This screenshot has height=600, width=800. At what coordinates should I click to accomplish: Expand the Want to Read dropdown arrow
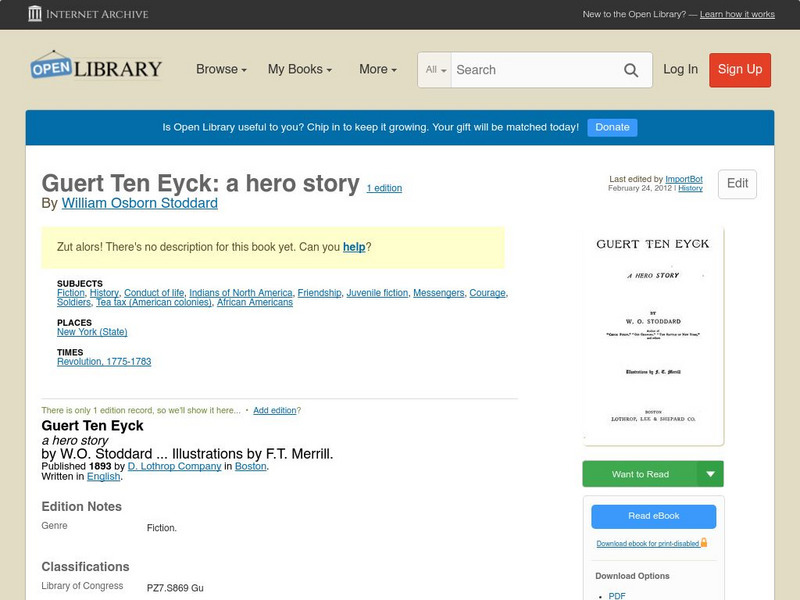711,474
